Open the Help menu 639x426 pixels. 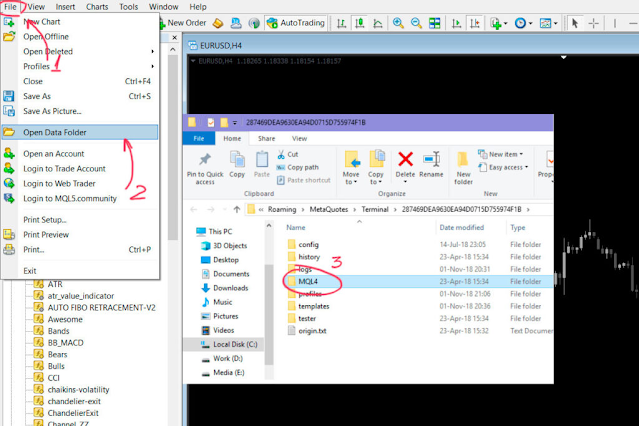tap(198, 7)
